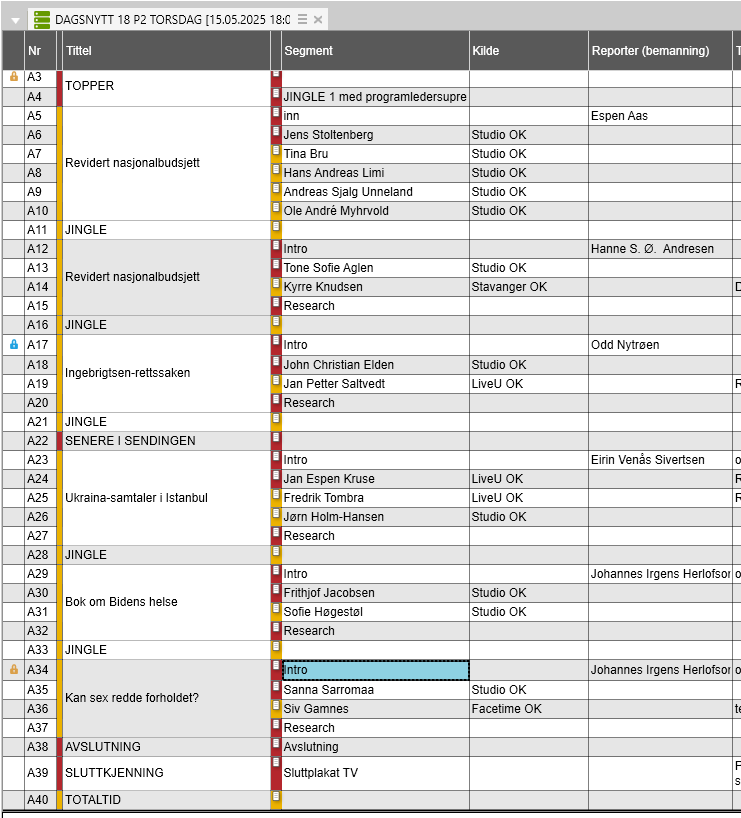Sort by the Segment column header

coord(375,51)
